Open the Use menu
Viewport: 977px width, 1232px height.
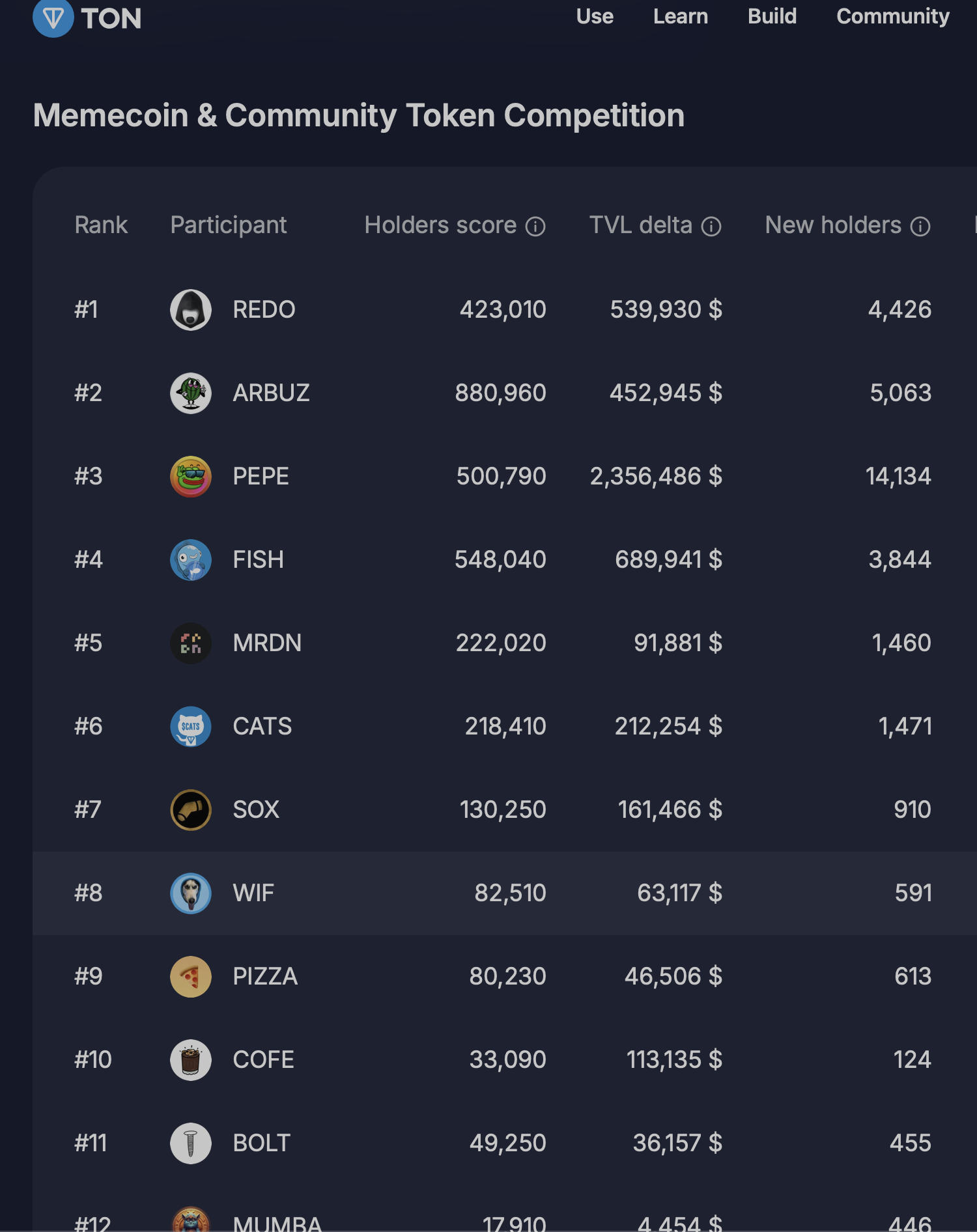(595, 16)
